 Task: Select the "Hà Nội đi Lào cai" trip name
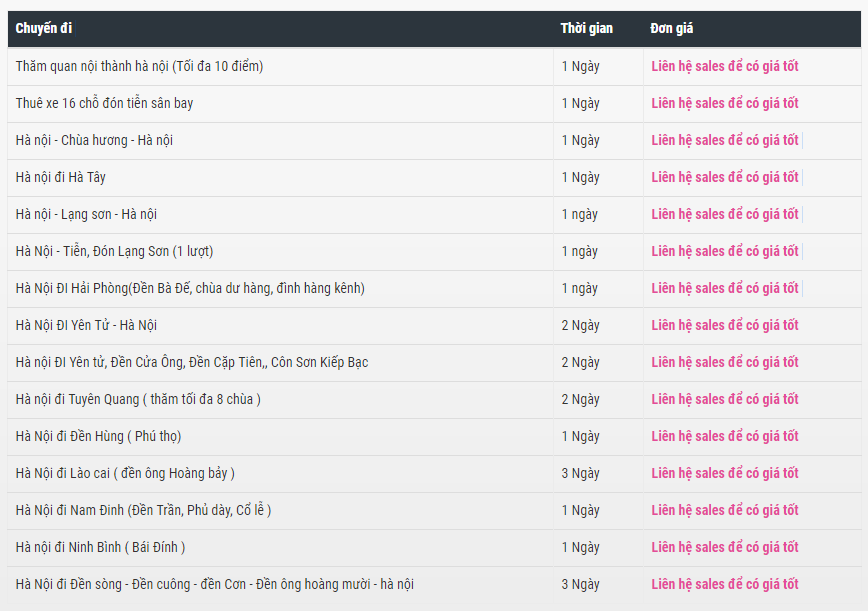pos(125,473)
